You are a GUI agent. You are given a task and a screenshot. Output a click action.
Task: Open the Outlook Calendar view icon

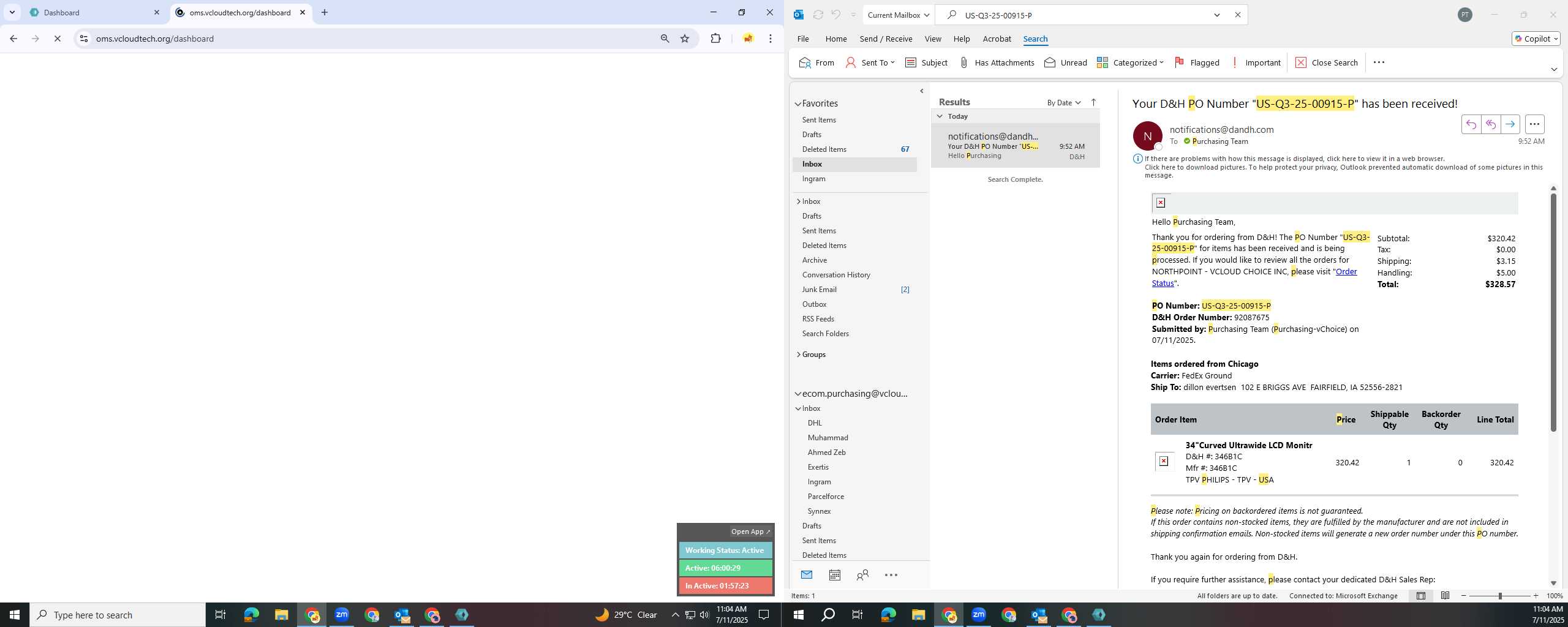834,575
